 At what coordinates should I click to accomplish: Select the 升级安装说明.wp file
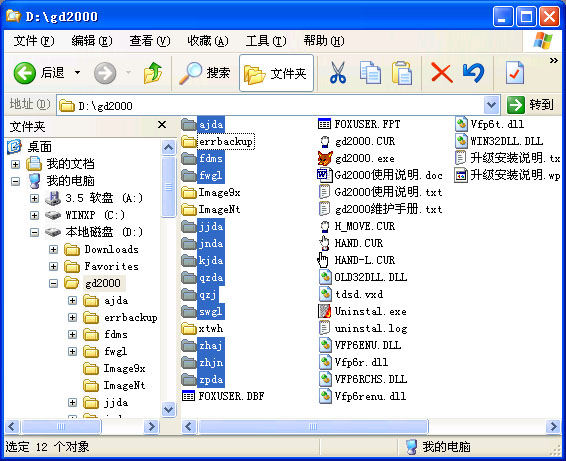515,175
